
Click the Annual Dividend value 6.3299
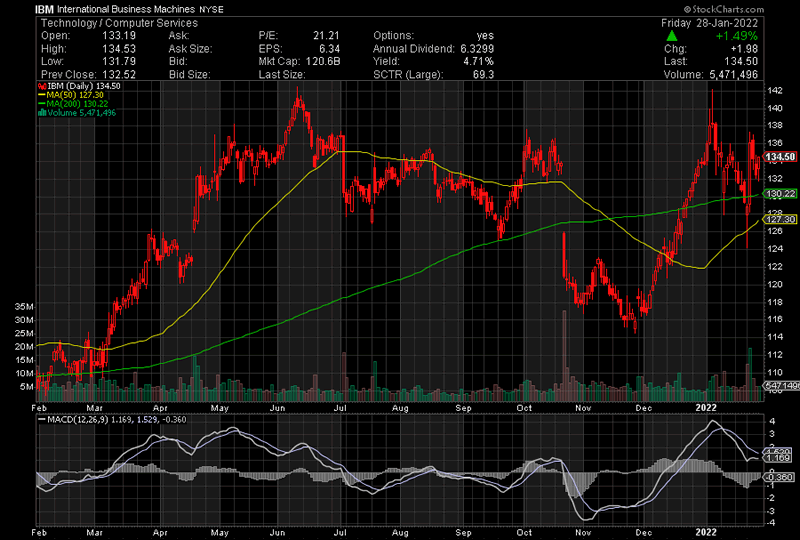(477, 48)
